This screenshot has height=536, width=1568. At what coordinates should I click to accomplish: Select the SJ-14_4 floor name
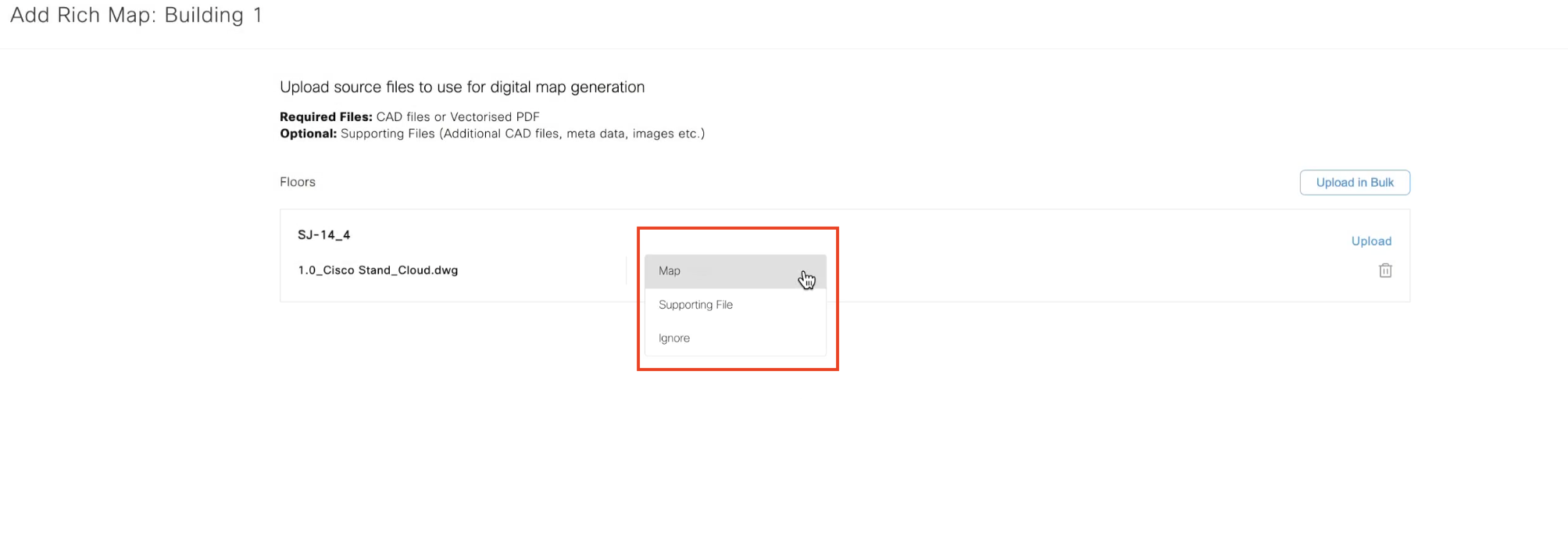tap(323, 234)
